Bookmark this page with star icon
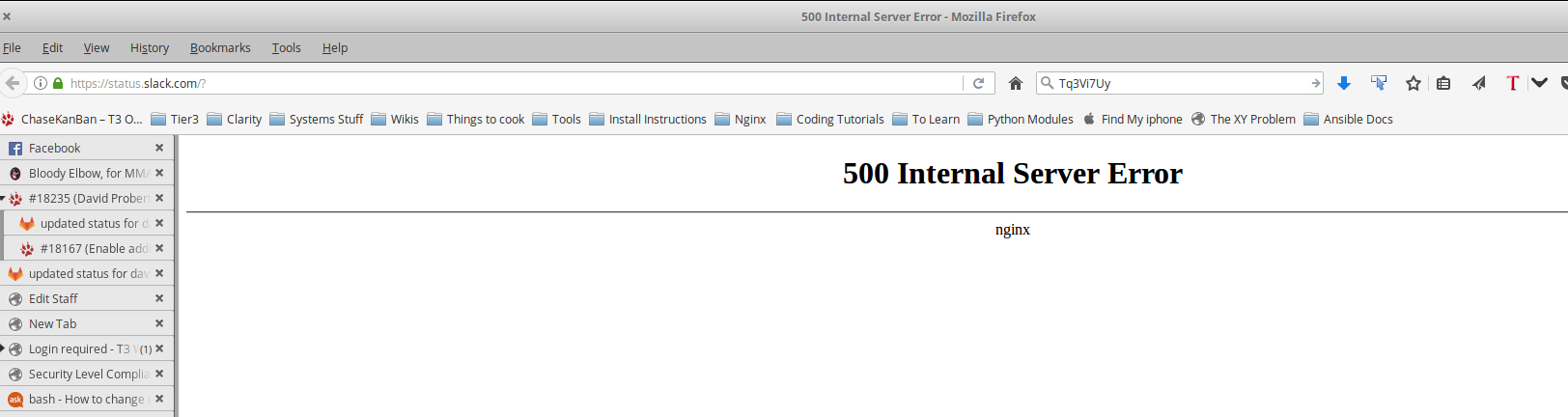This screenshot has height=417, width=1568. (1414, 83)
